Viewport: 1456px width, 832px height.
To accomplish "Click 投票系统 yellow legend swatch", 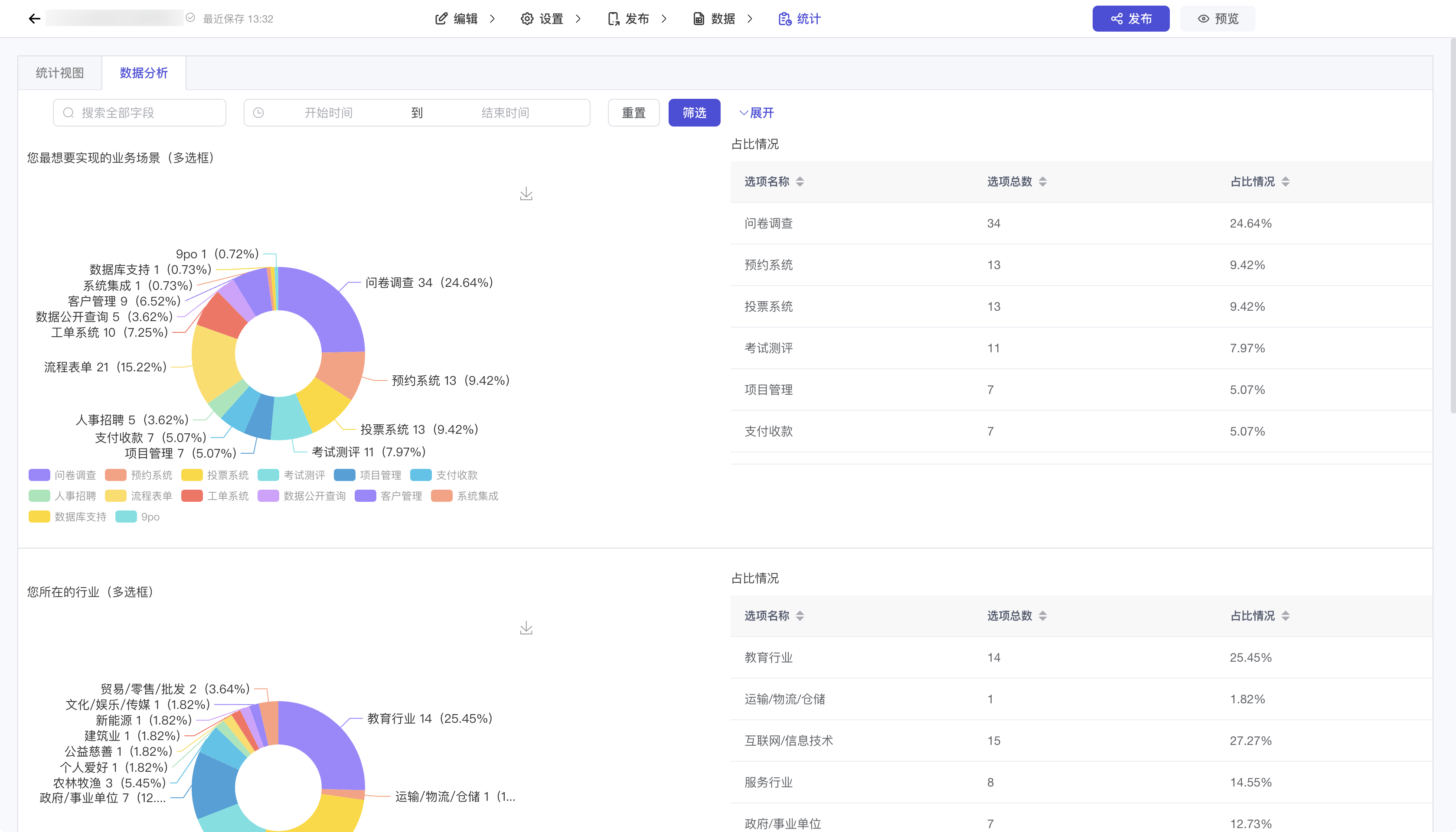I will click(x=192, y=475).
